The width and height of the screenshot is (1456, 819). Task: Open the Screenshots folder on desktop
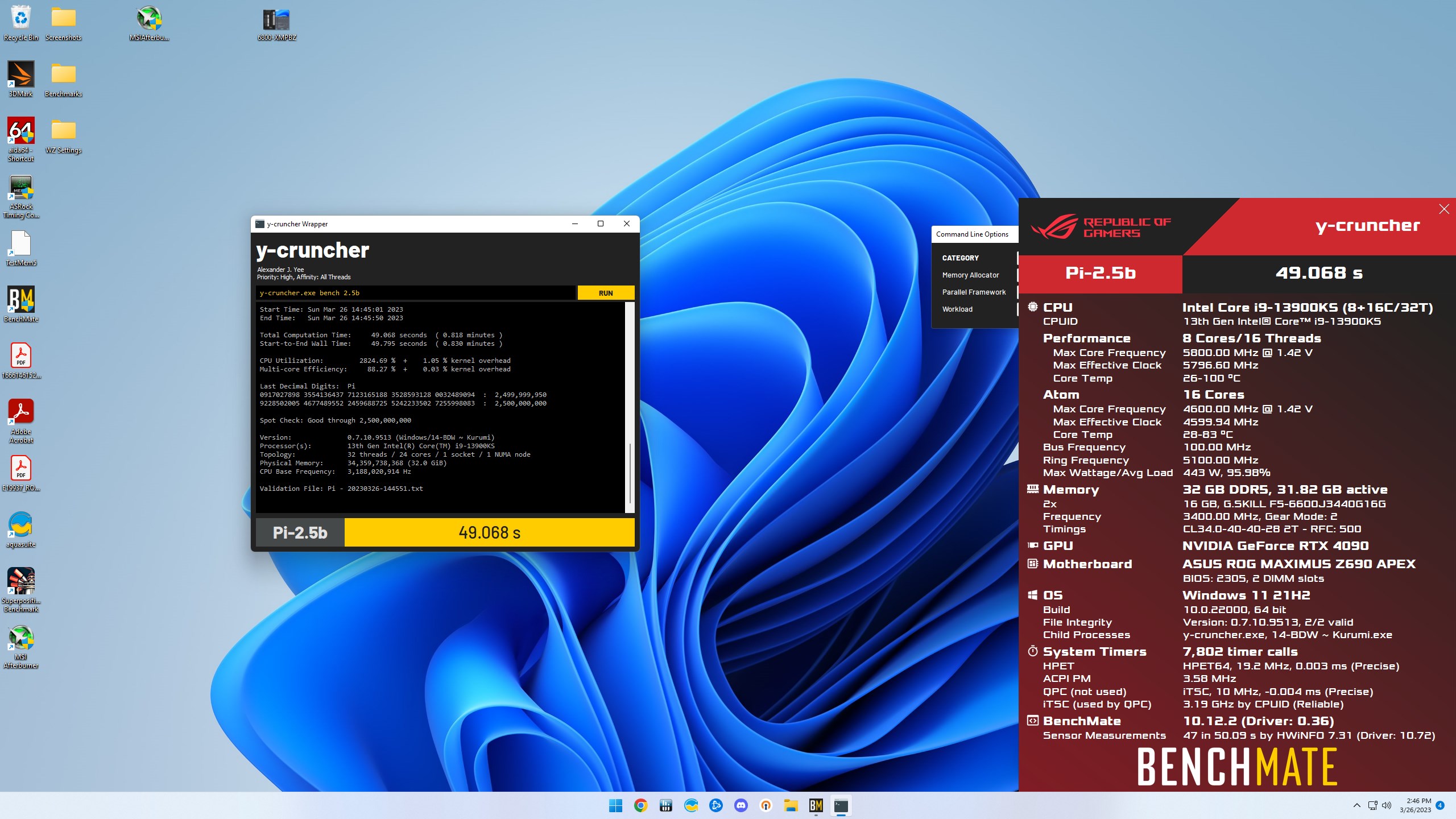(x=63, y=23)
